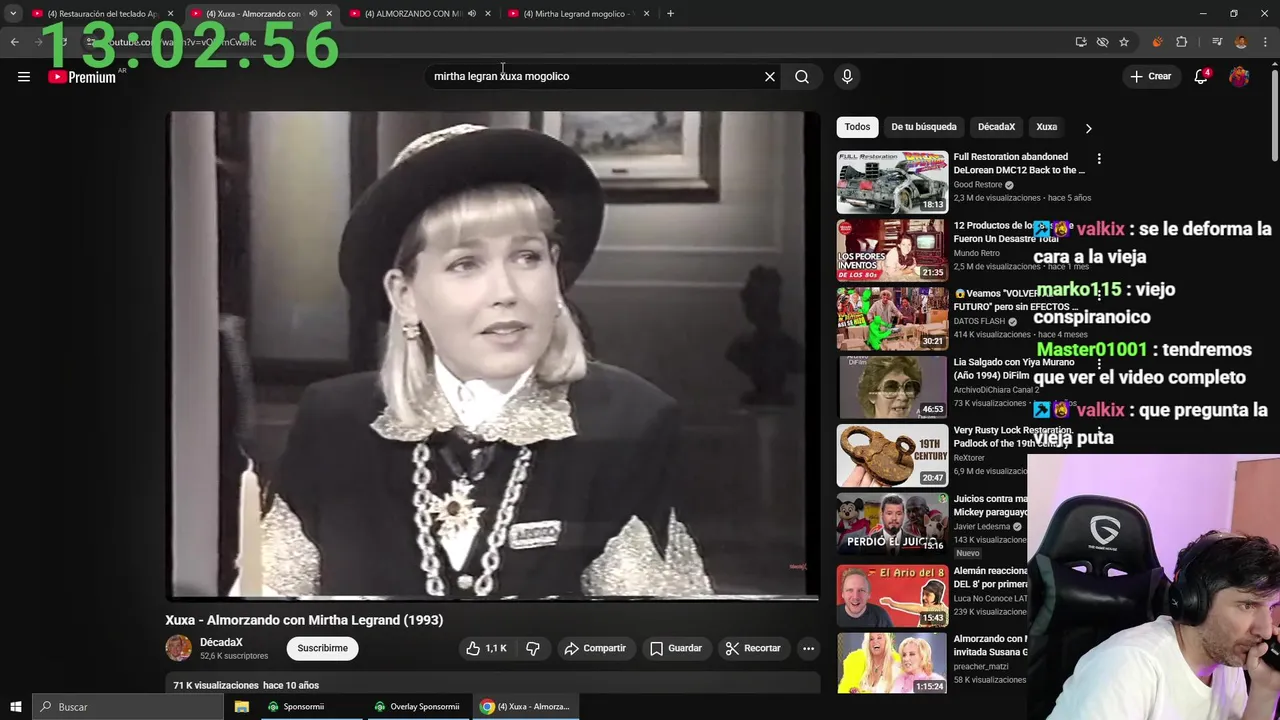Open the El Año del 8 thumbnail

click(x=892, y=596)
